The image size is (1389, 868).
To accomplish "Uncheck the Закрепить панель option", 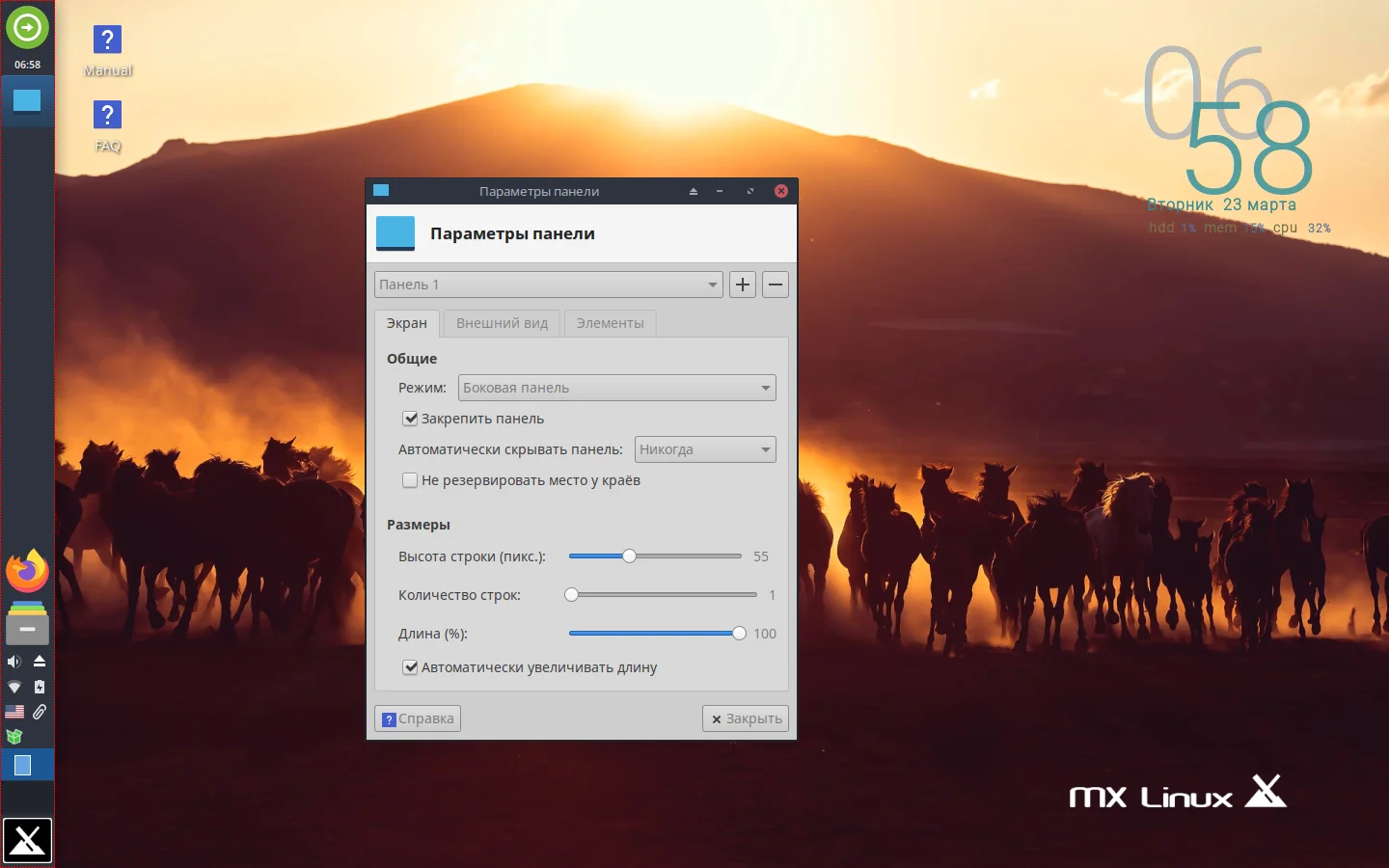I will (410, 419).
